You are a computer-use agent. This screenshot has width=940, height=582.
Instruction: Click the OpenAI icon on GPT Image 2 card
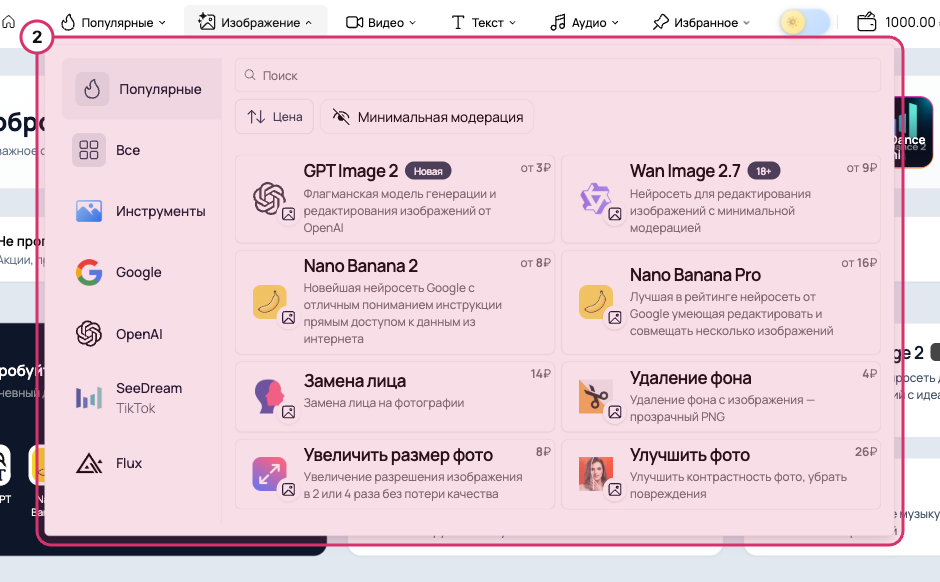coord(269,198)
